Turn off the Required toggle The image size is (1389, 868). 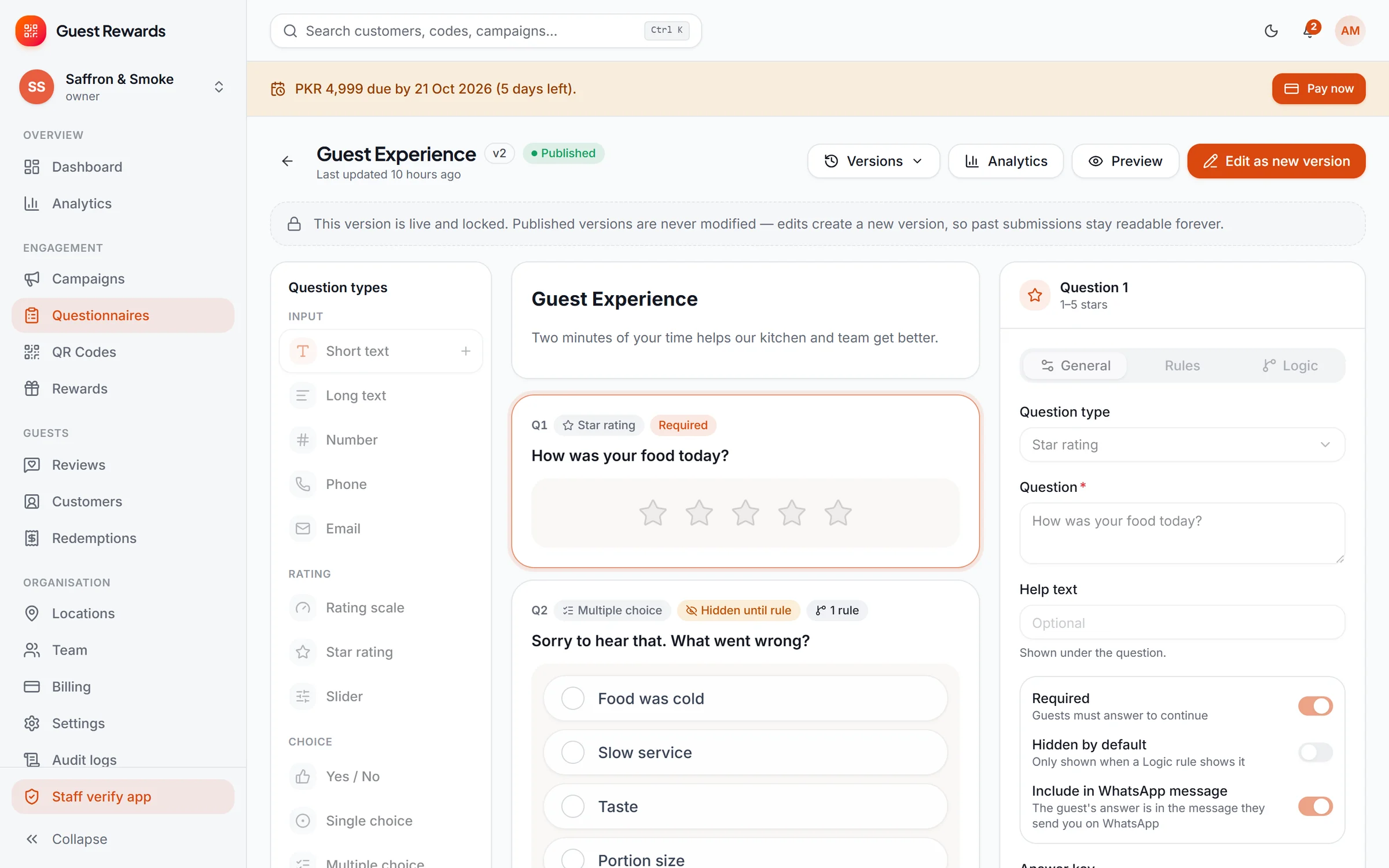click(x=1315, y=706)
